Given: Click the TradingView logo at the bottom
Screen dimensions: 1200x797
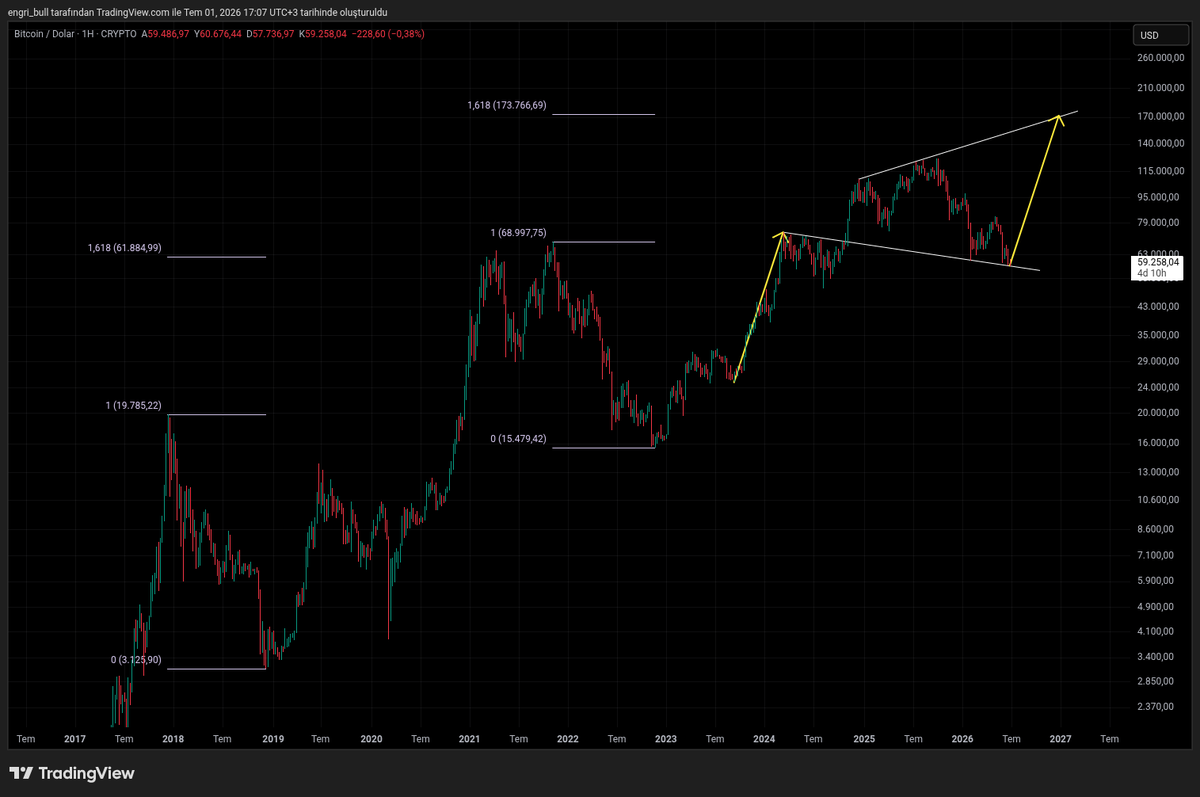Looking at the screenshot, I should pyautogui.click(x=71, y=773).
